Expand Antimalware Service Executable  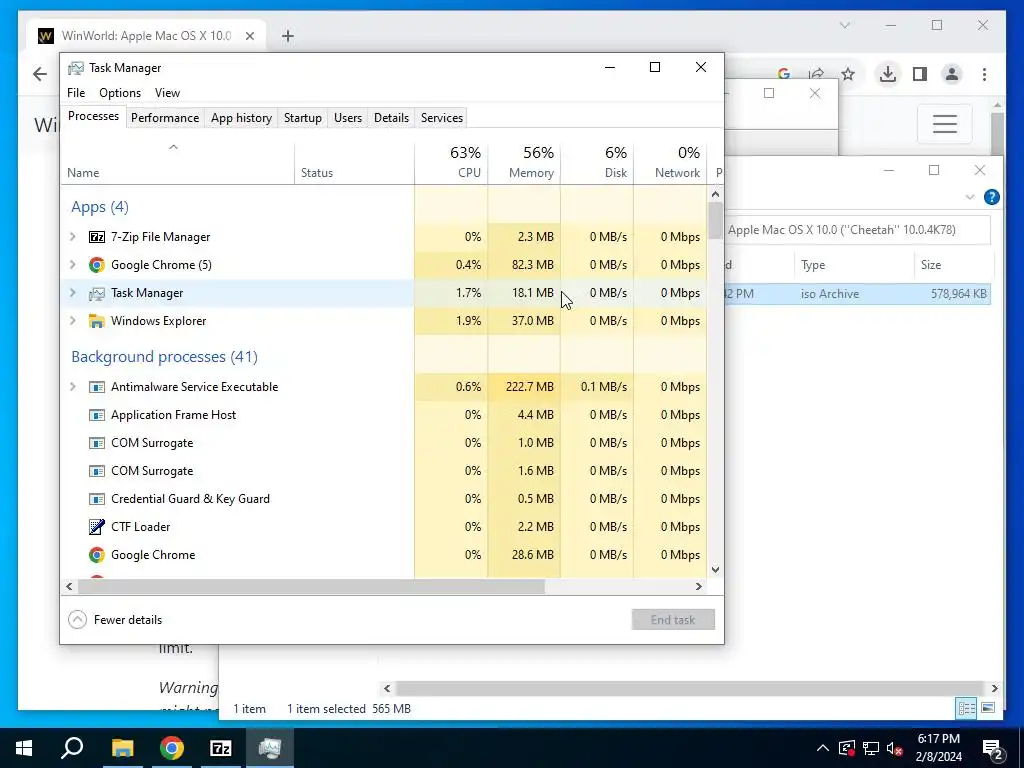(x=73, y=387)
